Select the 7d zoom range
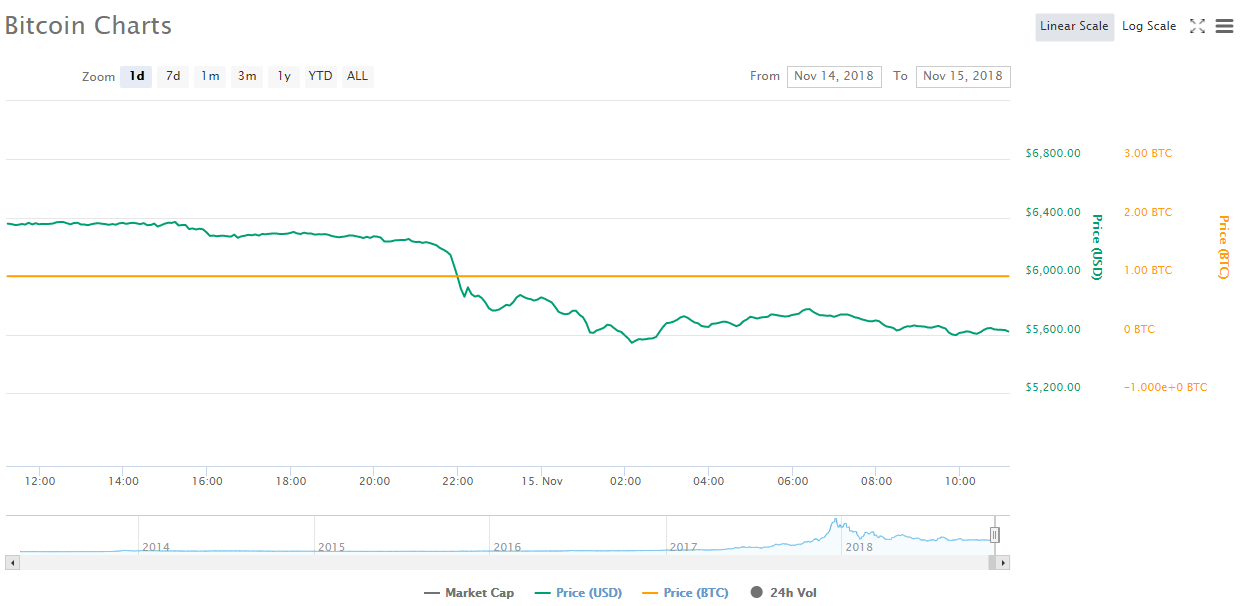Screen dimensions: 1241x606 (173, 76)
